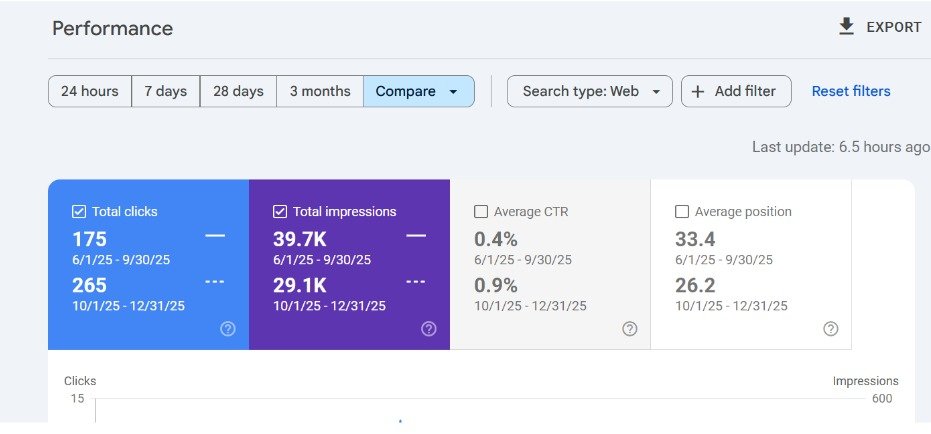Viewport: 931px width, 434px height.
Task: Enable the Average CTR checkbox
Action: pyautogui.click(x=481, y=212)
